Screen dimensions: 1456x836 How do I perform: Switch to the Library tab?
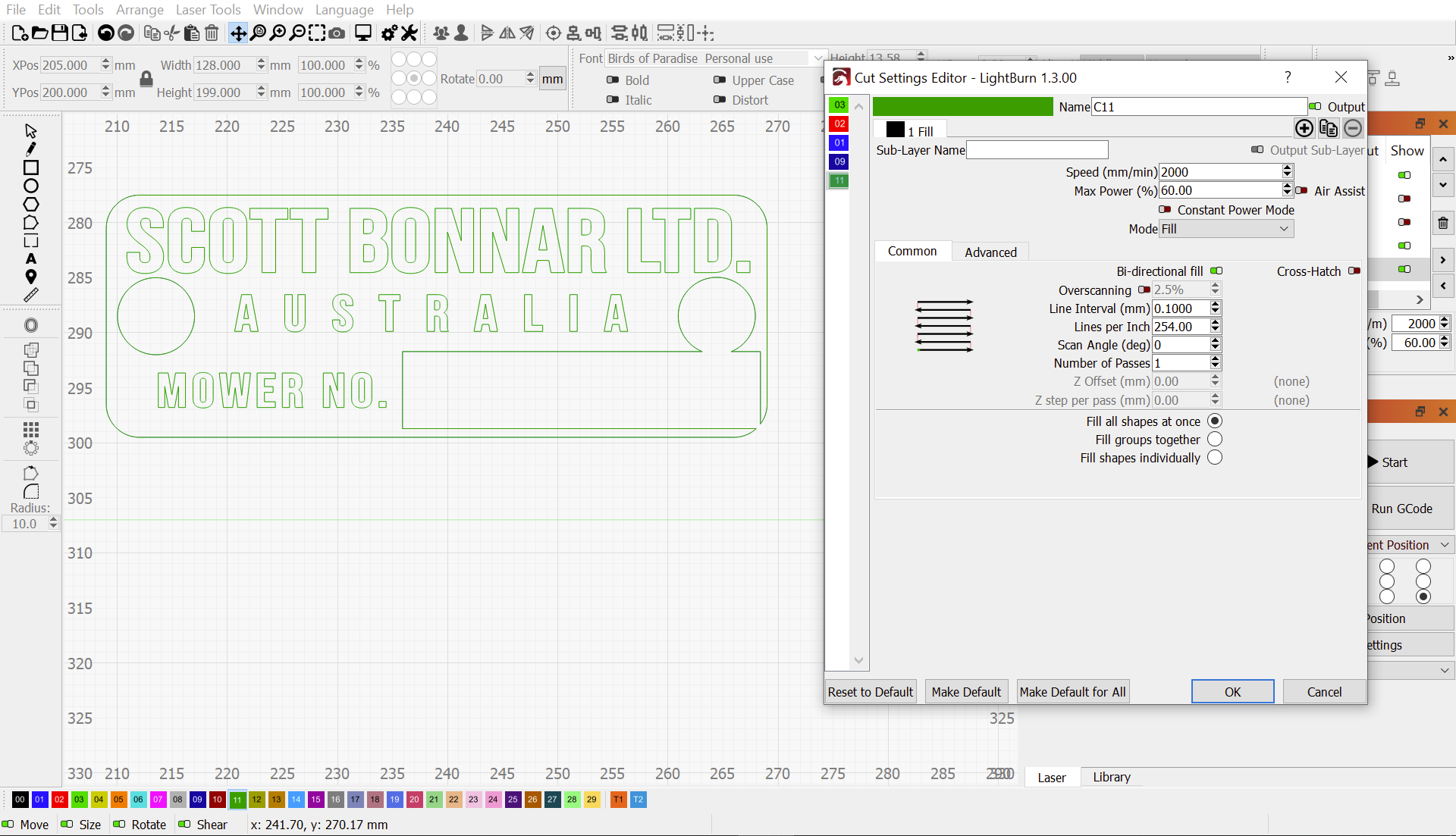point(1111,777)
